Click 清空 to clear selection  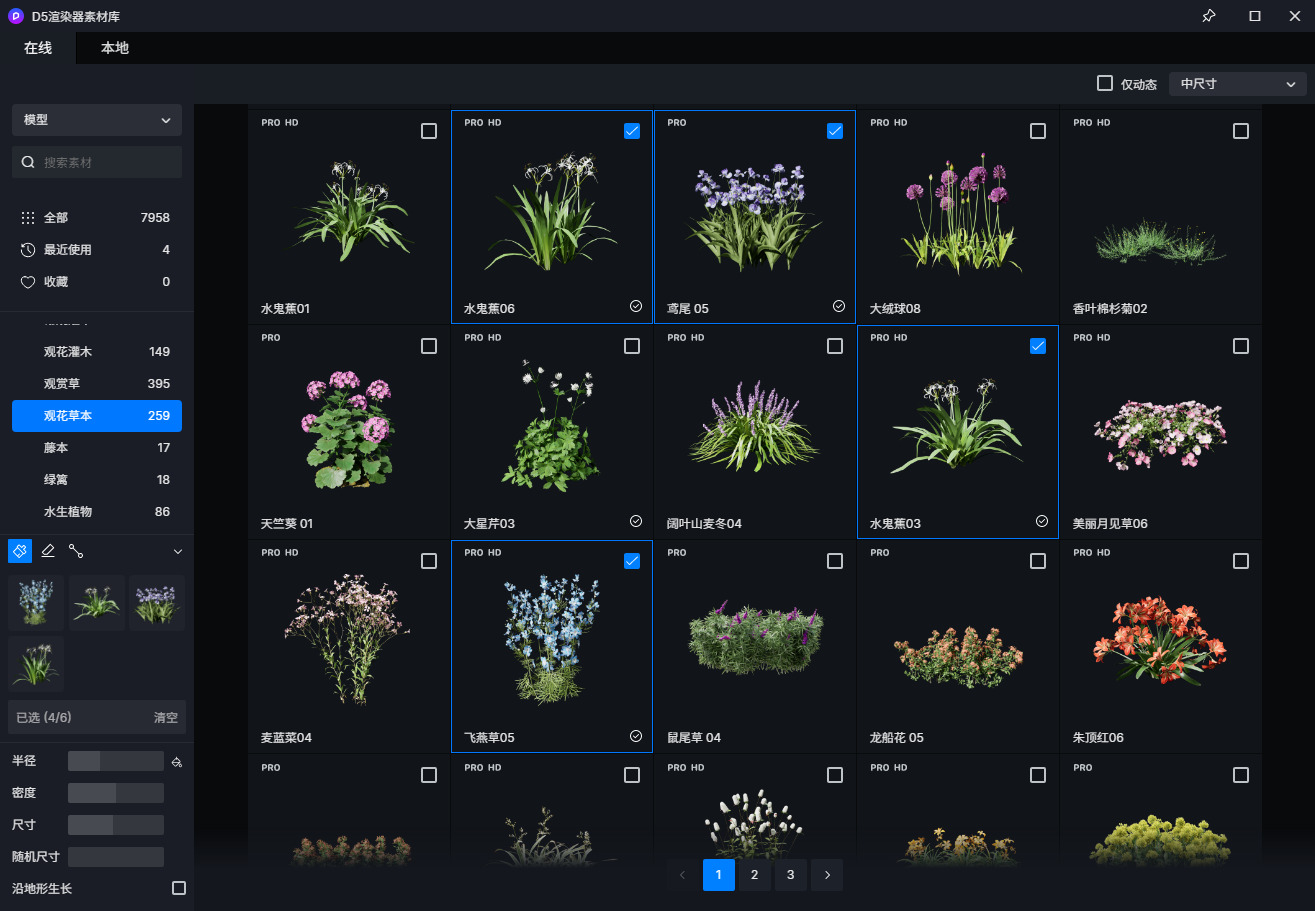pos(165,718)
